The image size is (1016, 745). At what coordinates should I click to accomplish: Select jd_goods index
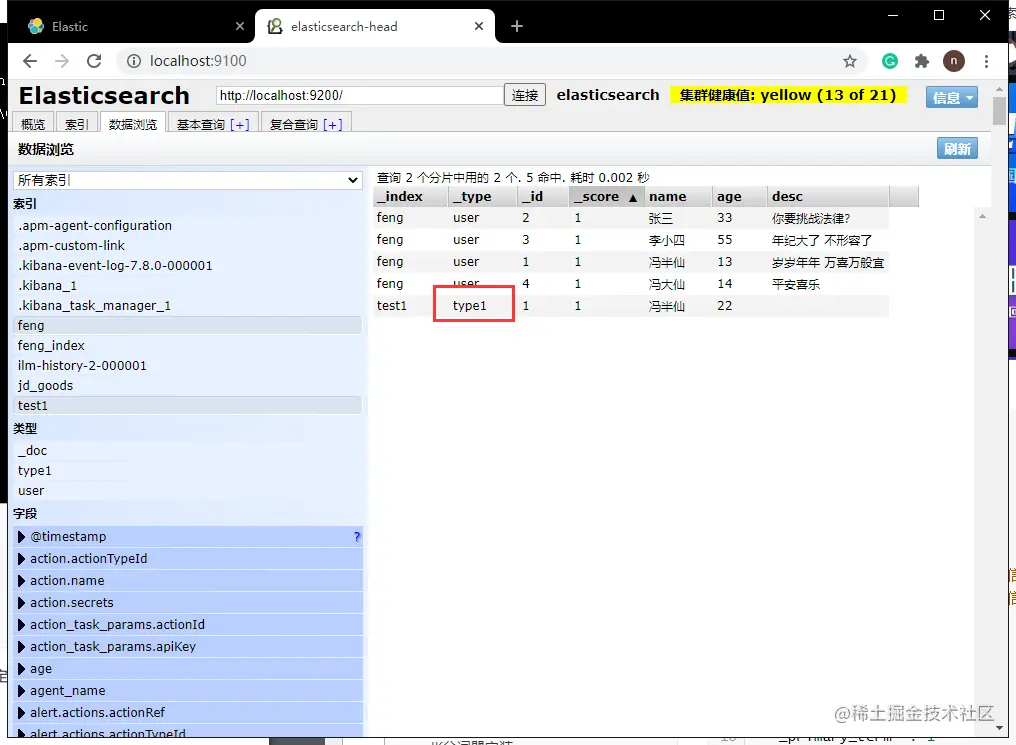click(x=187, y=385)
